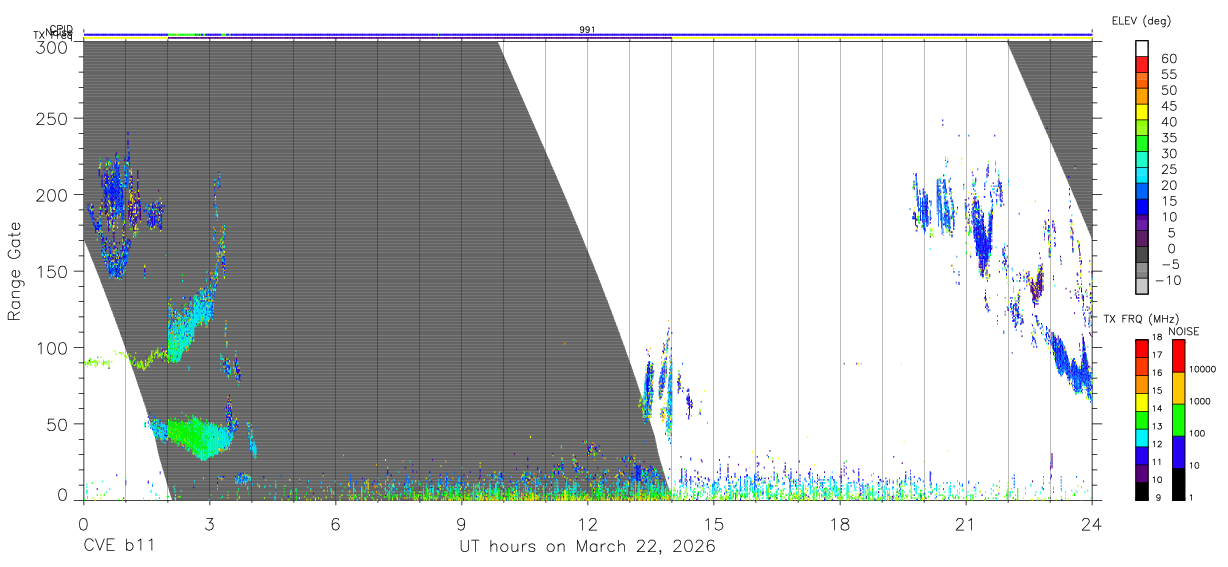Select the "1000" noise scale value

(1201, 401)
